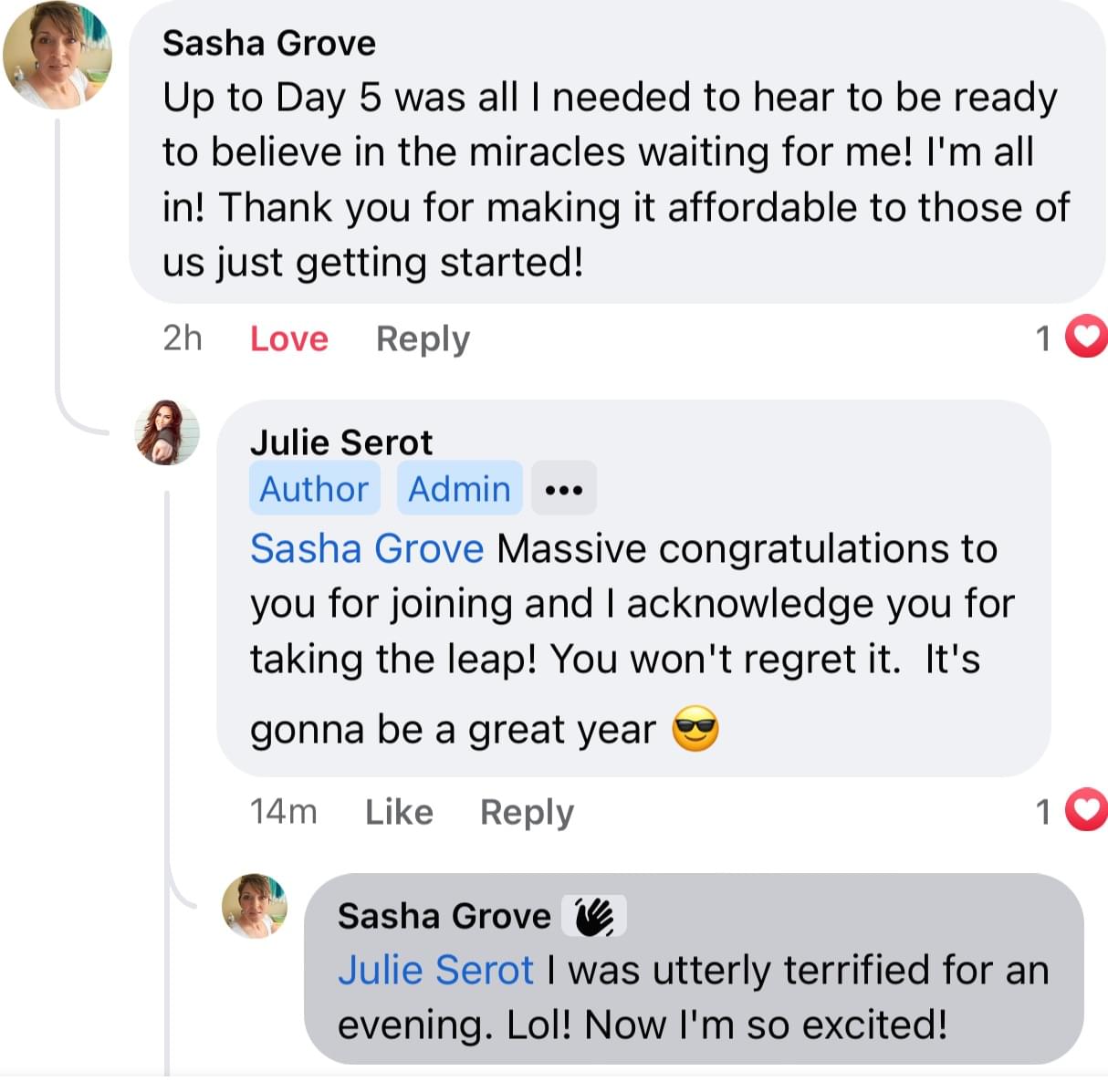This screenshot has height=1092, width=1108.
Task: Toggle the red Love reaction on Sasha's comment
Action: pos(289,338)
